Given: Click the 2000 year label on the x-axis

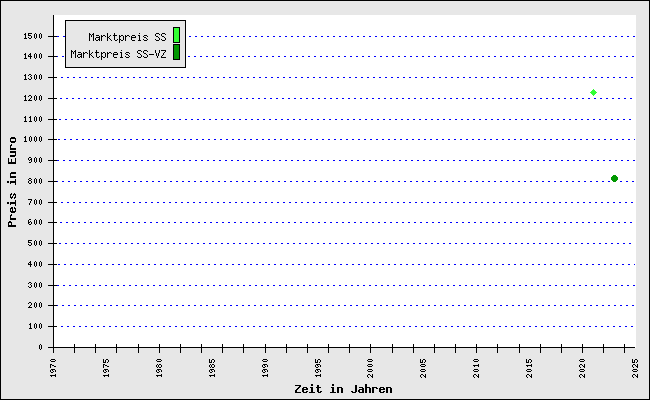Looking at the screenshot, I should [x=371, y=368].
